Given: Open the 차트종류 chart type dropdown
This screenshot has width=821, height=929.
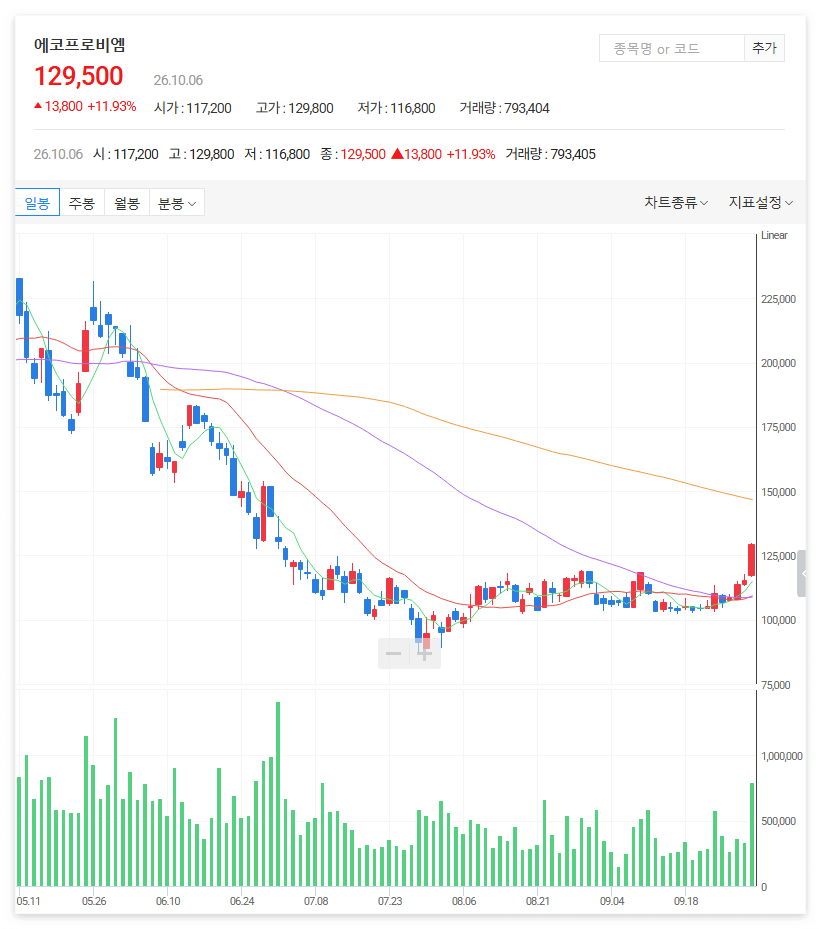Looking at the screenshot, I should tap(676, 203).
